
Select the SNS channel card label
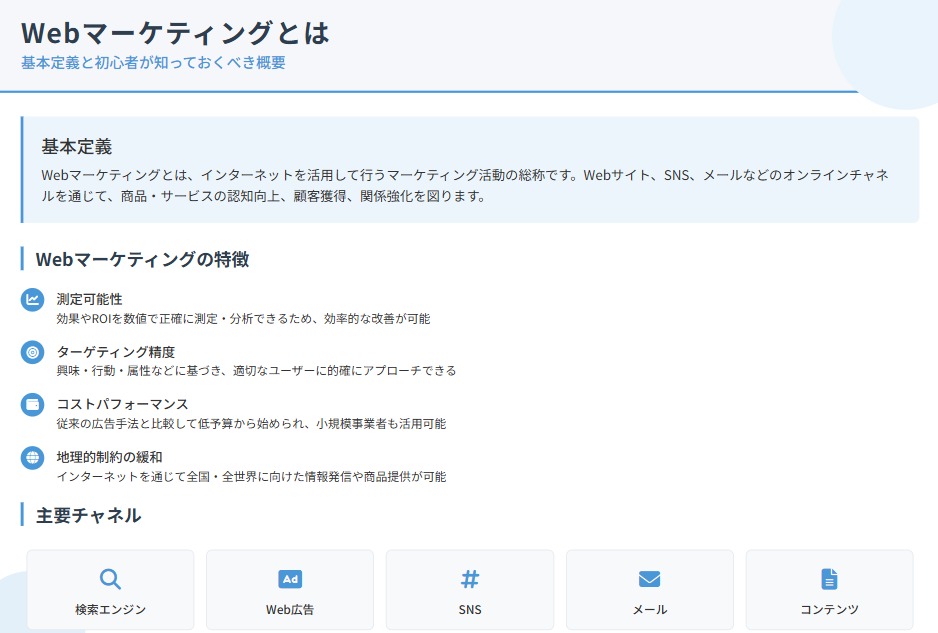470,609
